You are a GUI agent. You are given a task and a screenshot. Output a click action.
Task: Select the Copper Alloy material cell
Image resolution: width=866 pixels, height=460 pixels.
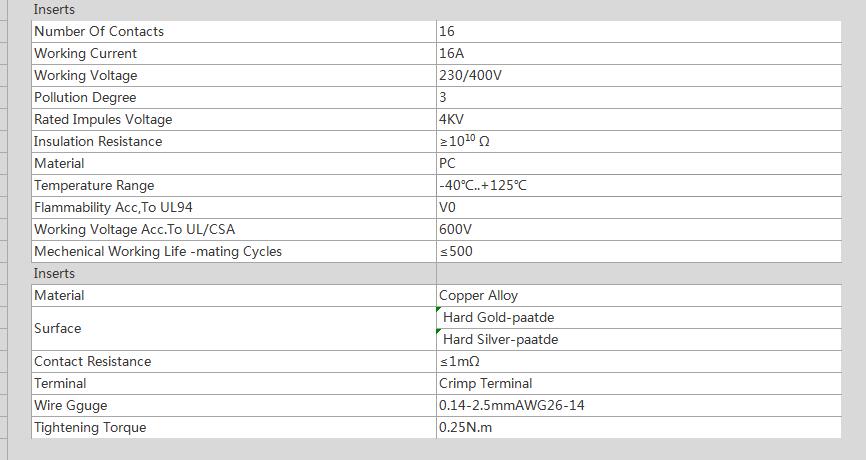pos(638,296)
